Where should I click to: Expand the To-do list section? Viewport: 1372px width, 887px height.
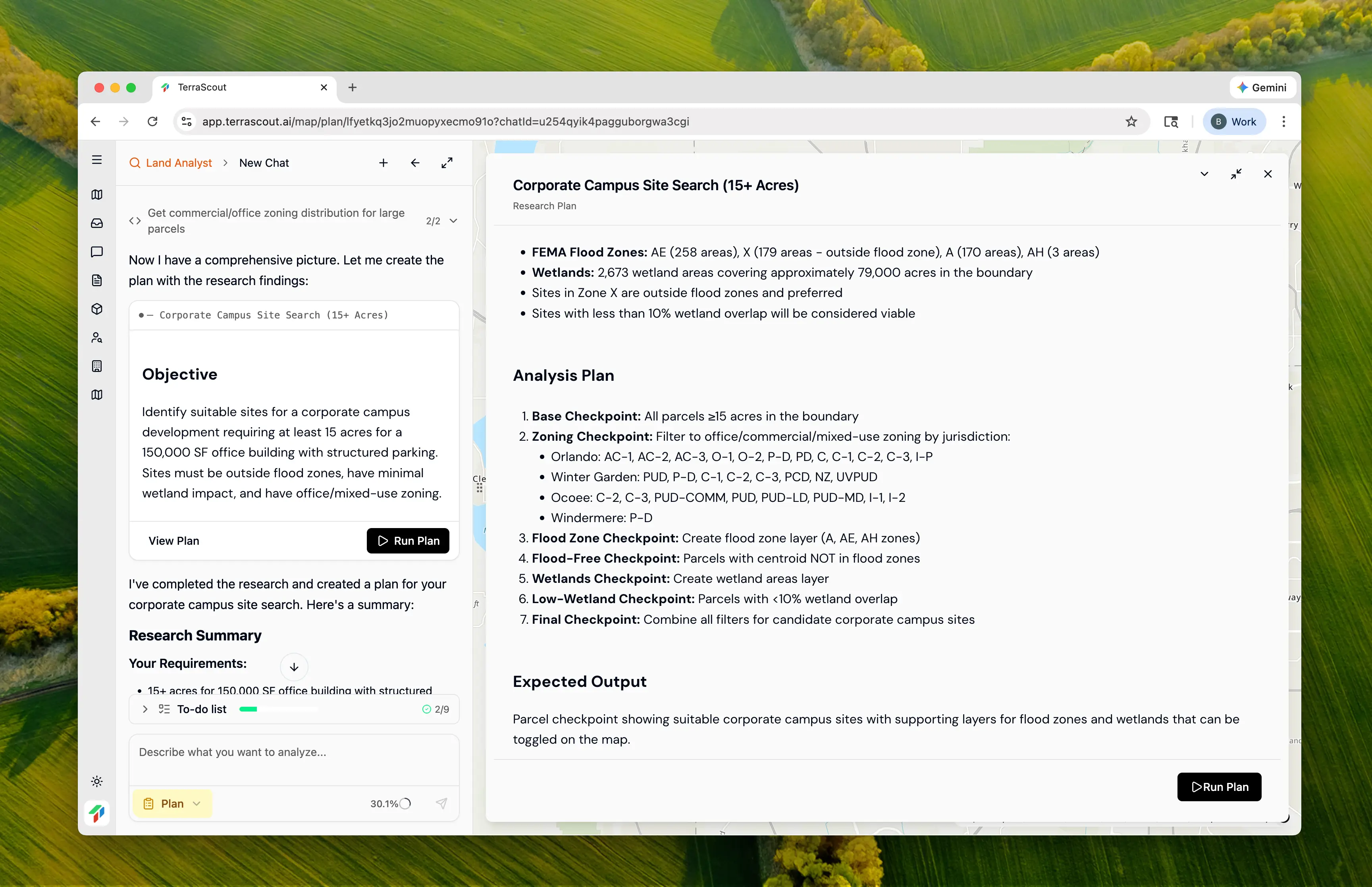(x=145, y=709)
